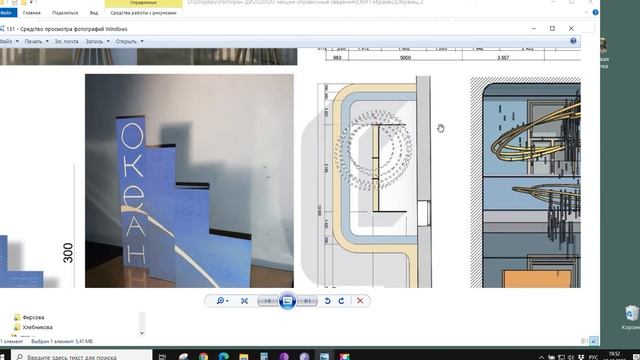Switch to the Поделиться ribbon tab
640x360 pixels.
(65, 13)
